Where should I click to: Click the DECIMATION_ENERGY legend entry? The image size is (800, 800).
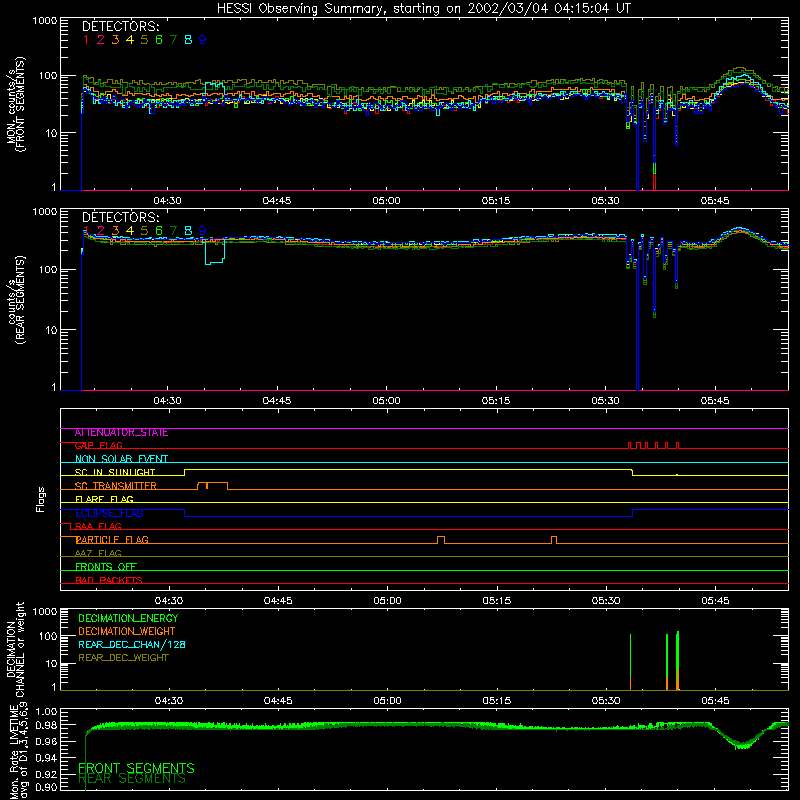(128, 618)
